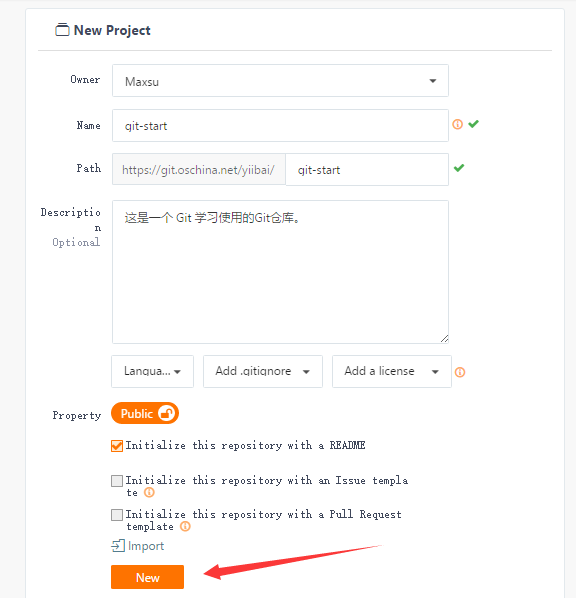
Task: Expand the Language dropdown
Action: pyautogui.click(x=153, y=371)
